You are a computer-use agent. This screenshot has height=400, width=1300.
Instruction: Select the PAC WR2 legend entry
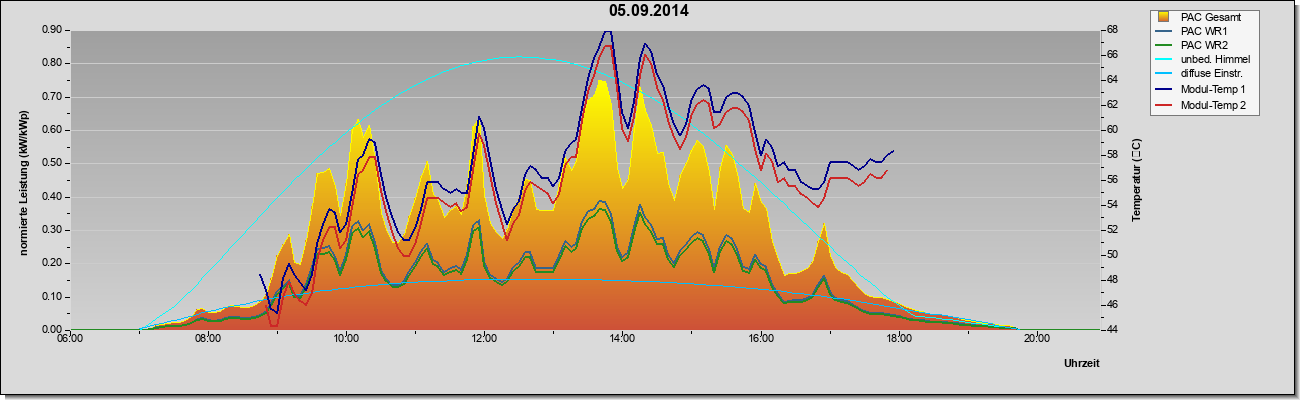tap(1204, 46)
